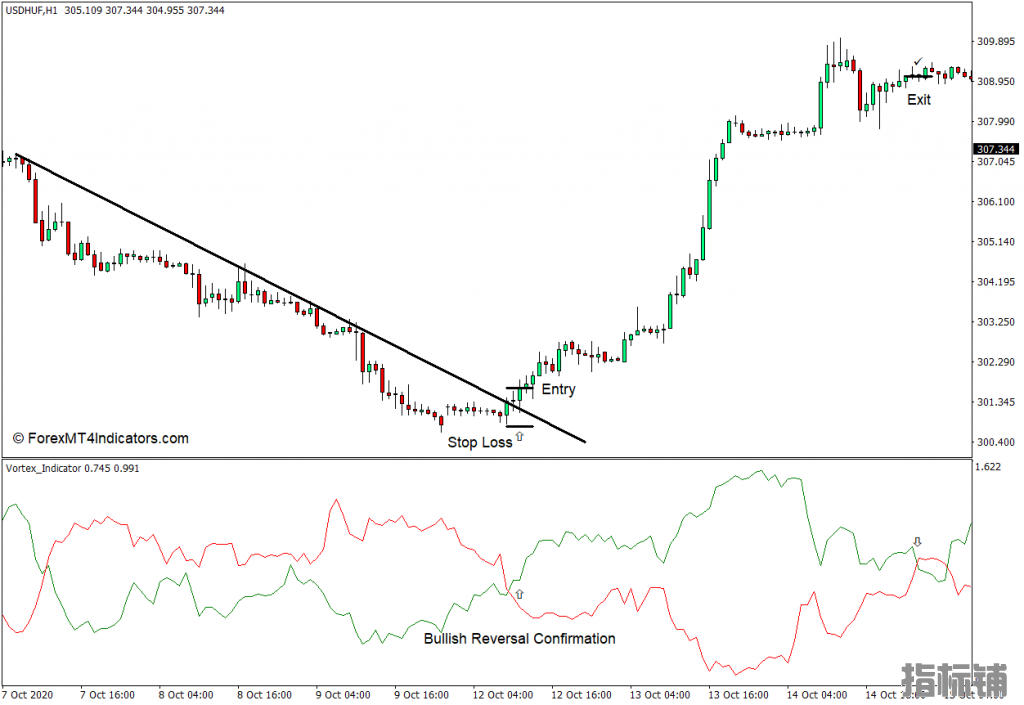1024x705 pixels.
Task: Click the current price tag 307.344
Action: (996, 149)
